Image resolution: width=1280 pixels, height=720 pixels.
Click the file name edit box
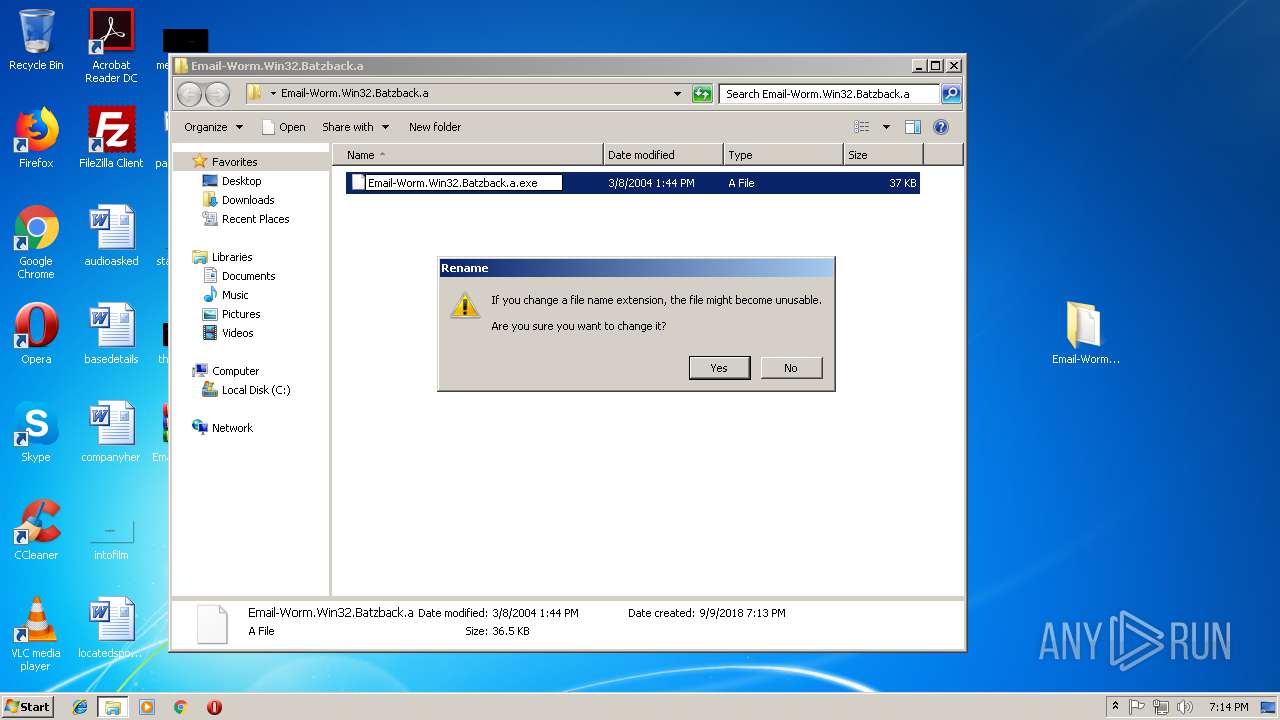[x=464, y=183]
